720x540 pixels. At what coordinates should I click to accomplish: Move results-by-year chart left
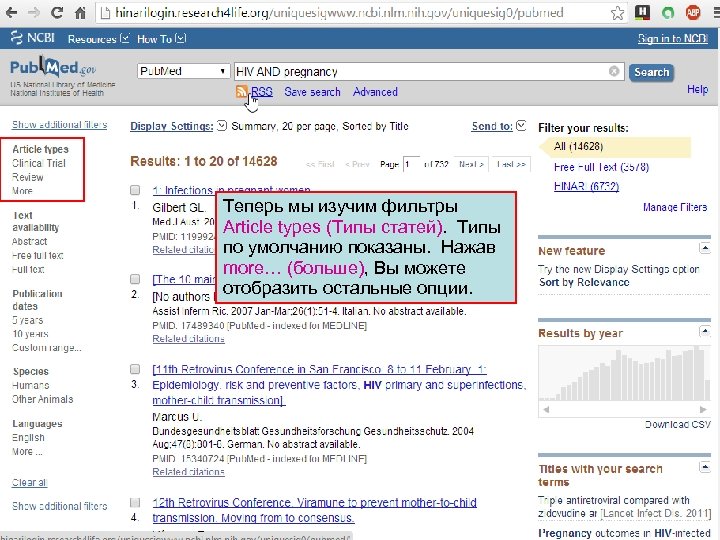coord(546,409)
